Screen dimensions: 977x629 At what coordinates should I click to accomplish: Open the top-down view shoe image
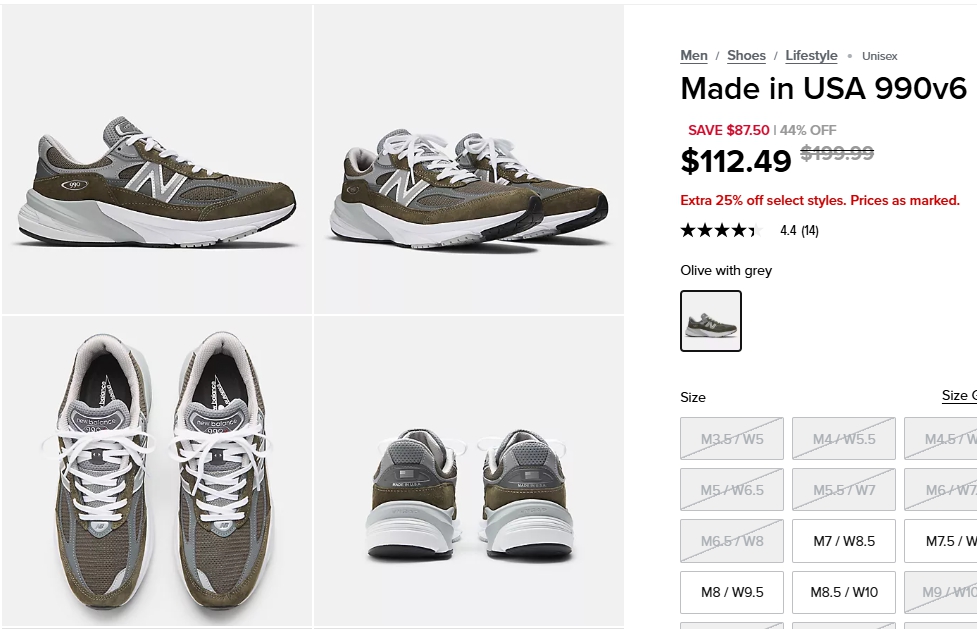[x=157, y=472]
